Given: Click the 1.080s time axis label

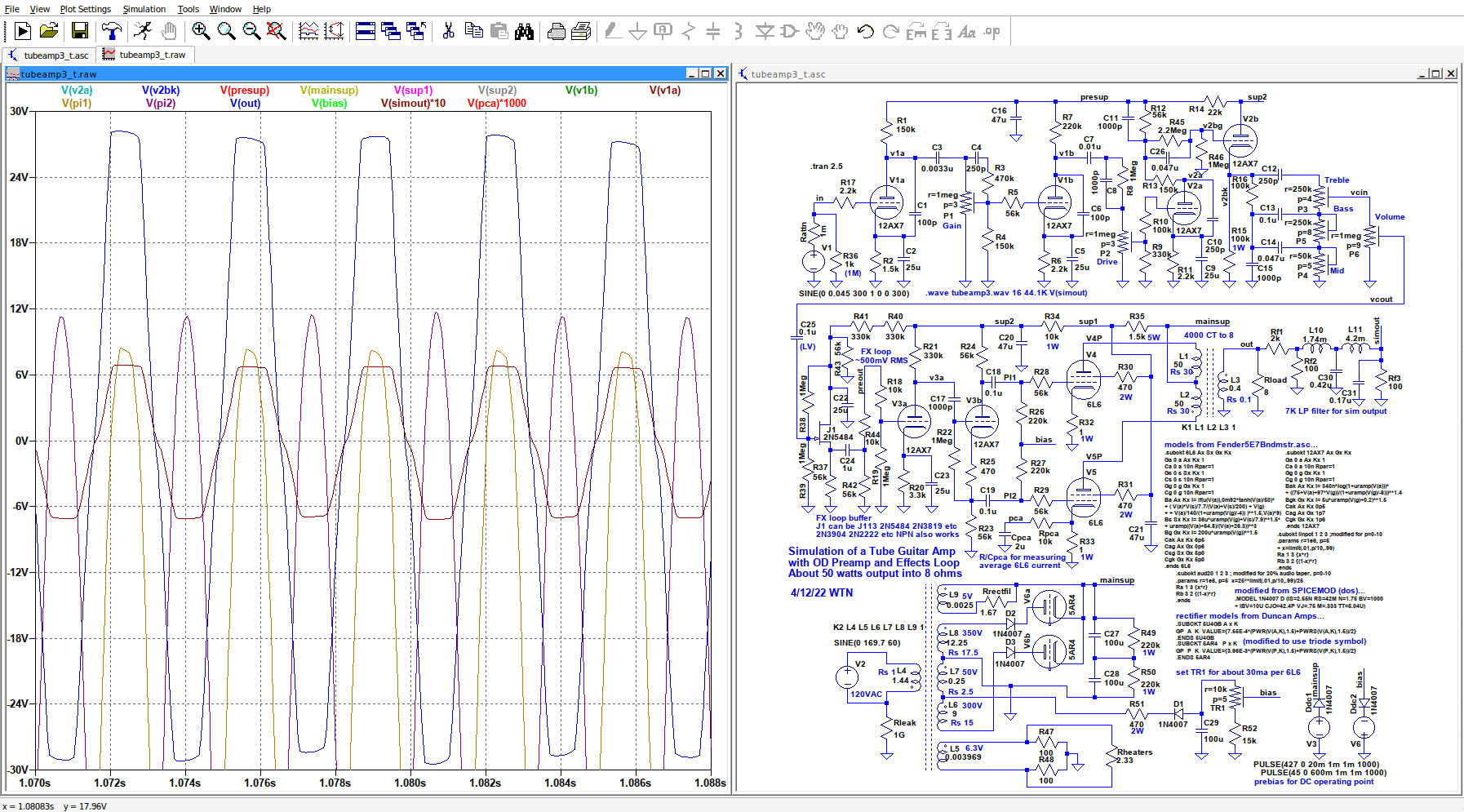Looking at the screenshot, I should pos(410,783).
